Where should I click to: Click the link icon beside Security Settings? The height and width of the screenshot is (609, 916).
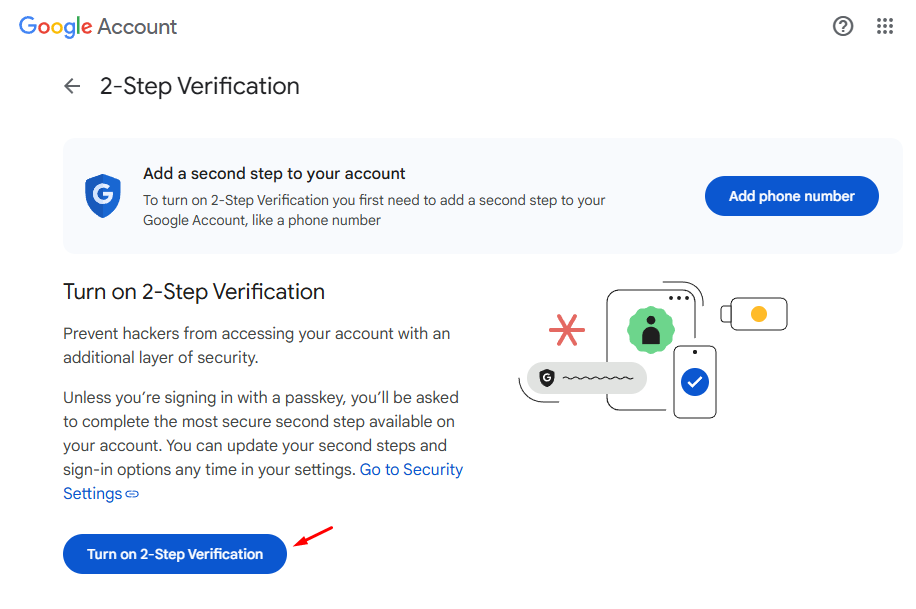tap(132, 494)
